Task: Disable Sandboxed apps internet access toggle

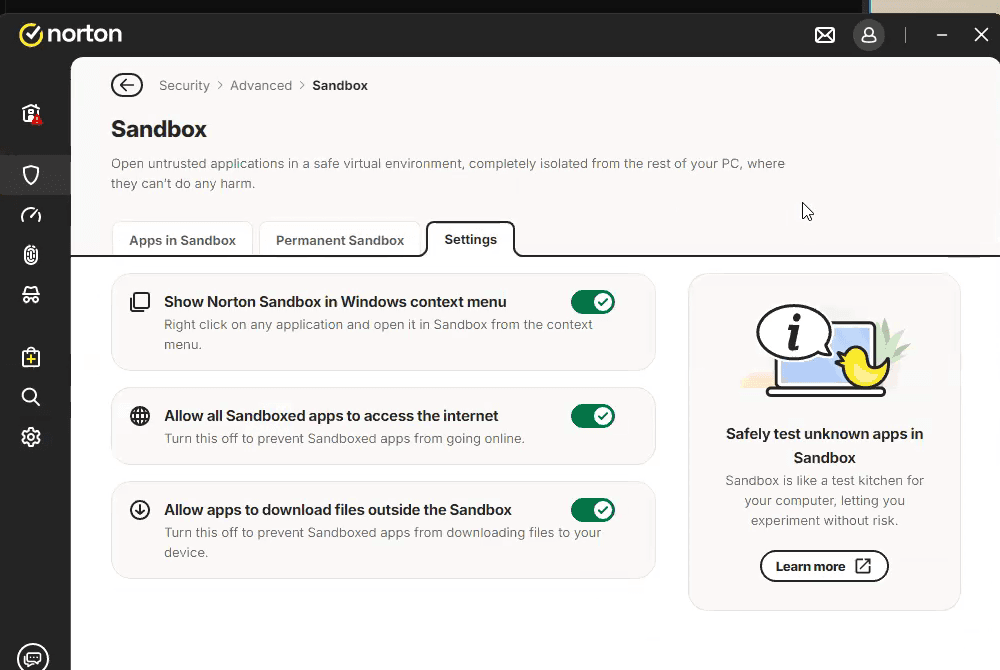Action: point(593,416)
